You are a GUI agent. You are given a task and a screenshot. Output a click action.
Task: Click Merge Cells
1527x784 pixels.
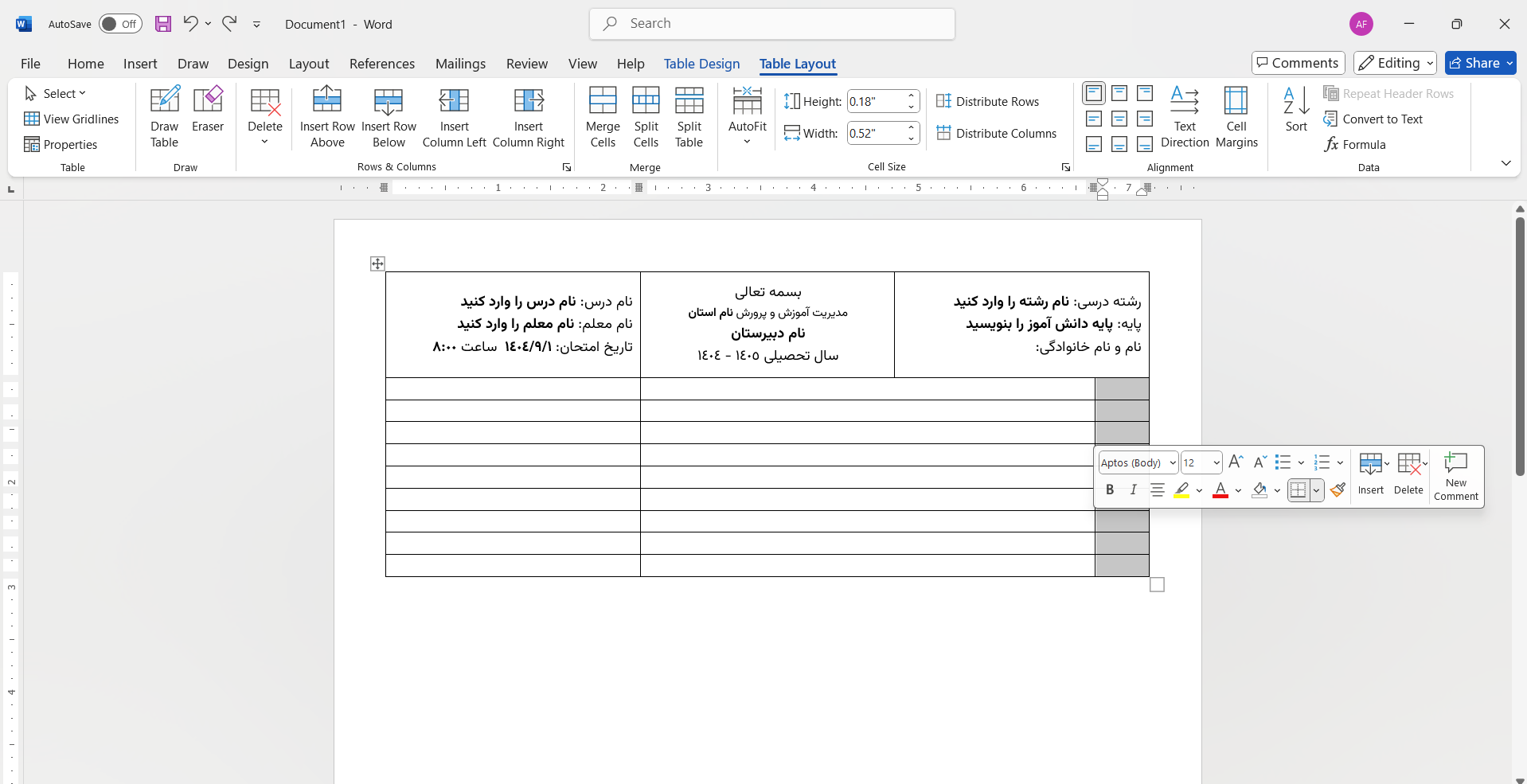pos(603,117)
